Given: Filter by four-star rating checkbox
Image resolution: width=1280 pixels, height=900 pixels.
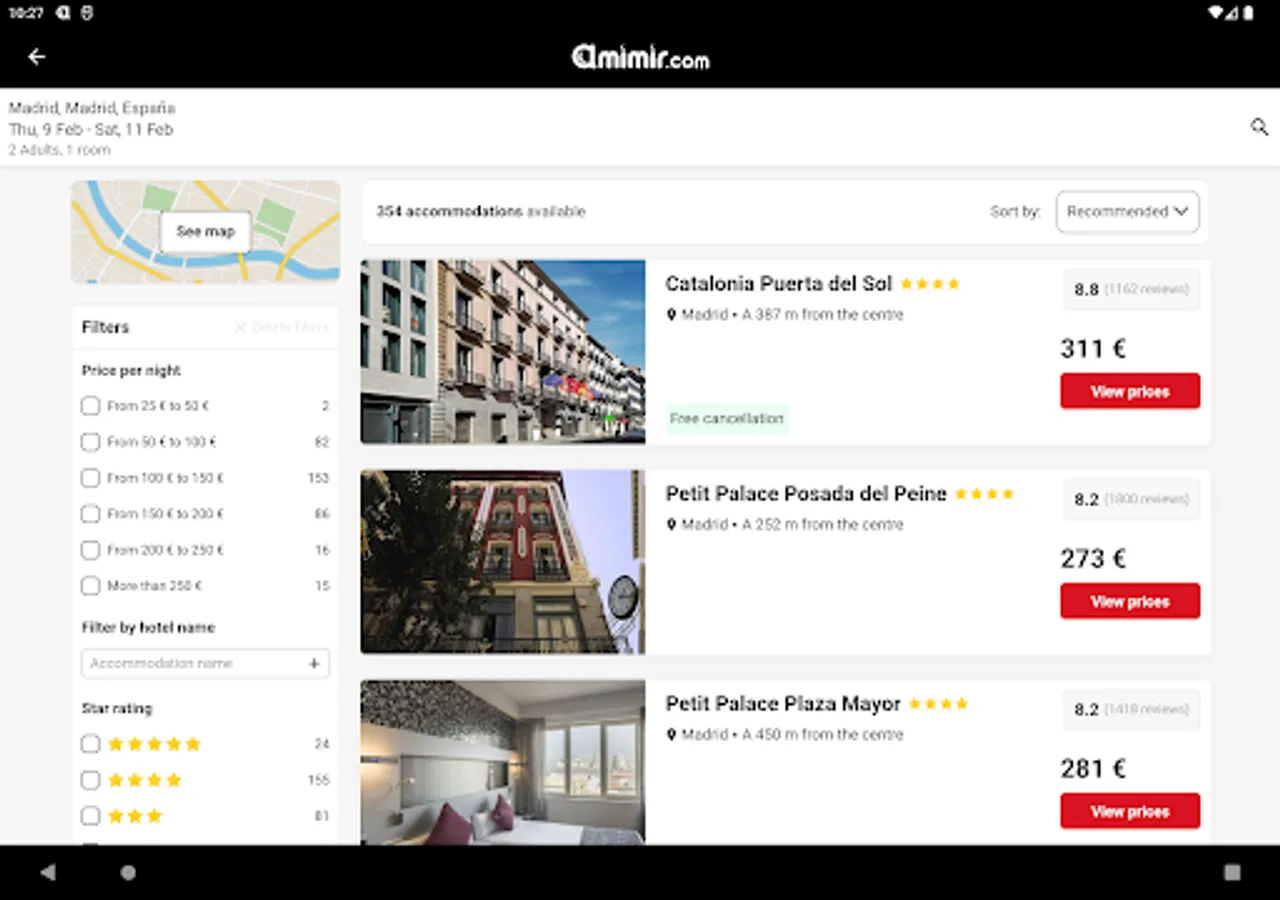Looking at the screenshot, I should 90,780.
